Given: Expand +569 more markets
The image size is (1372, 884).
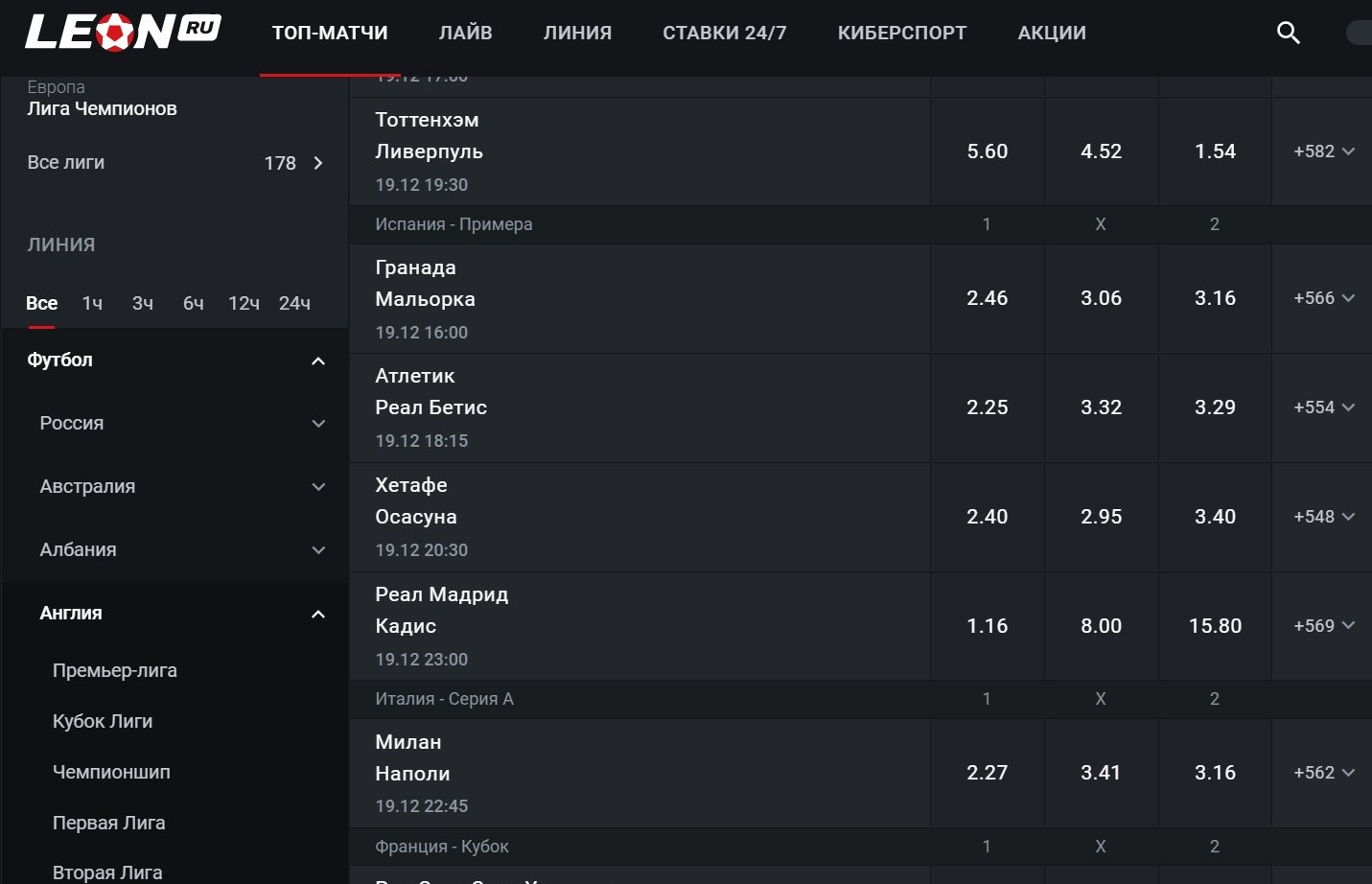Looking at the screenshot, I should (1323, 626).
